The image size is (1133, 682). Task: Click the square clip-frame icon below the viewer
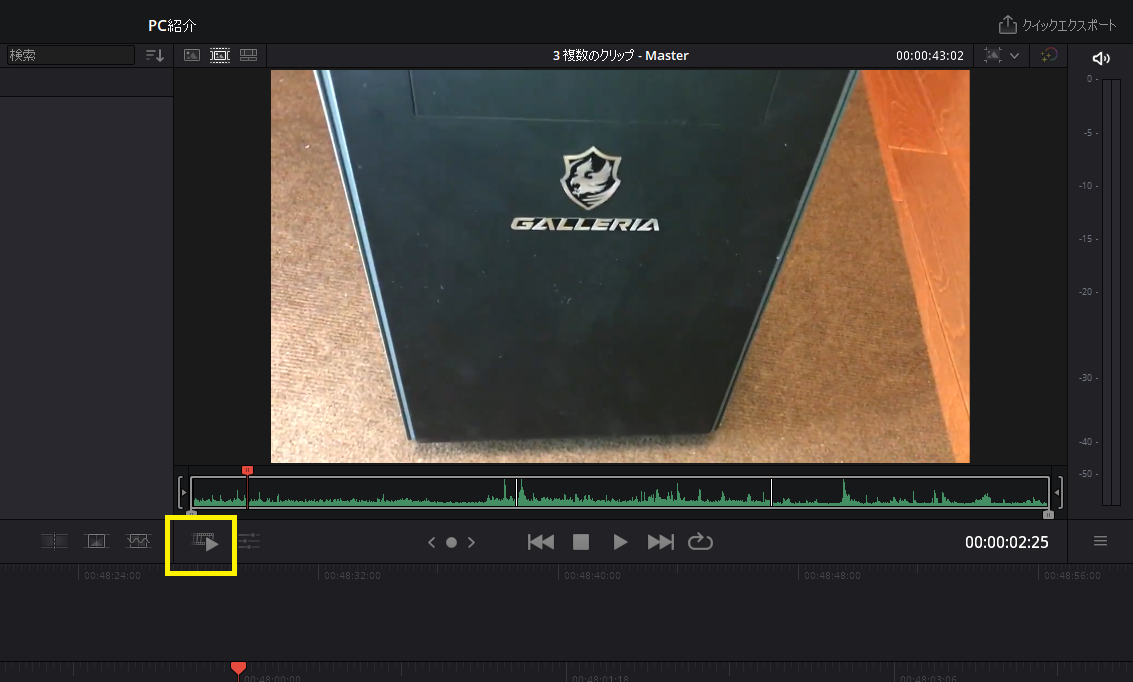point(96,540)
